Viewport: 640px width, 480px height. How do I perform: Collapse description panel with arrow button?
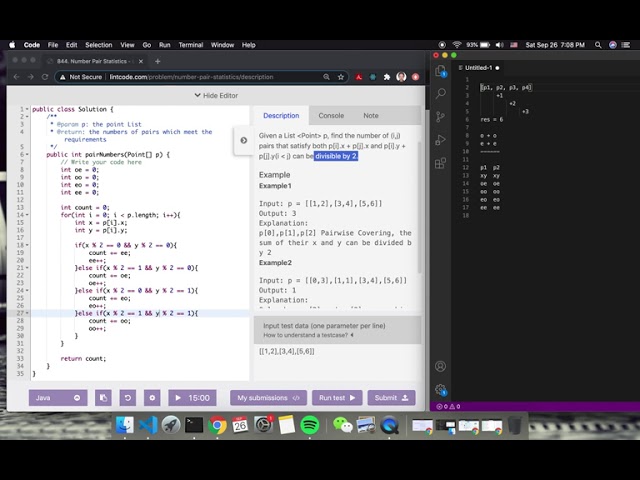[x=244, y=140]
